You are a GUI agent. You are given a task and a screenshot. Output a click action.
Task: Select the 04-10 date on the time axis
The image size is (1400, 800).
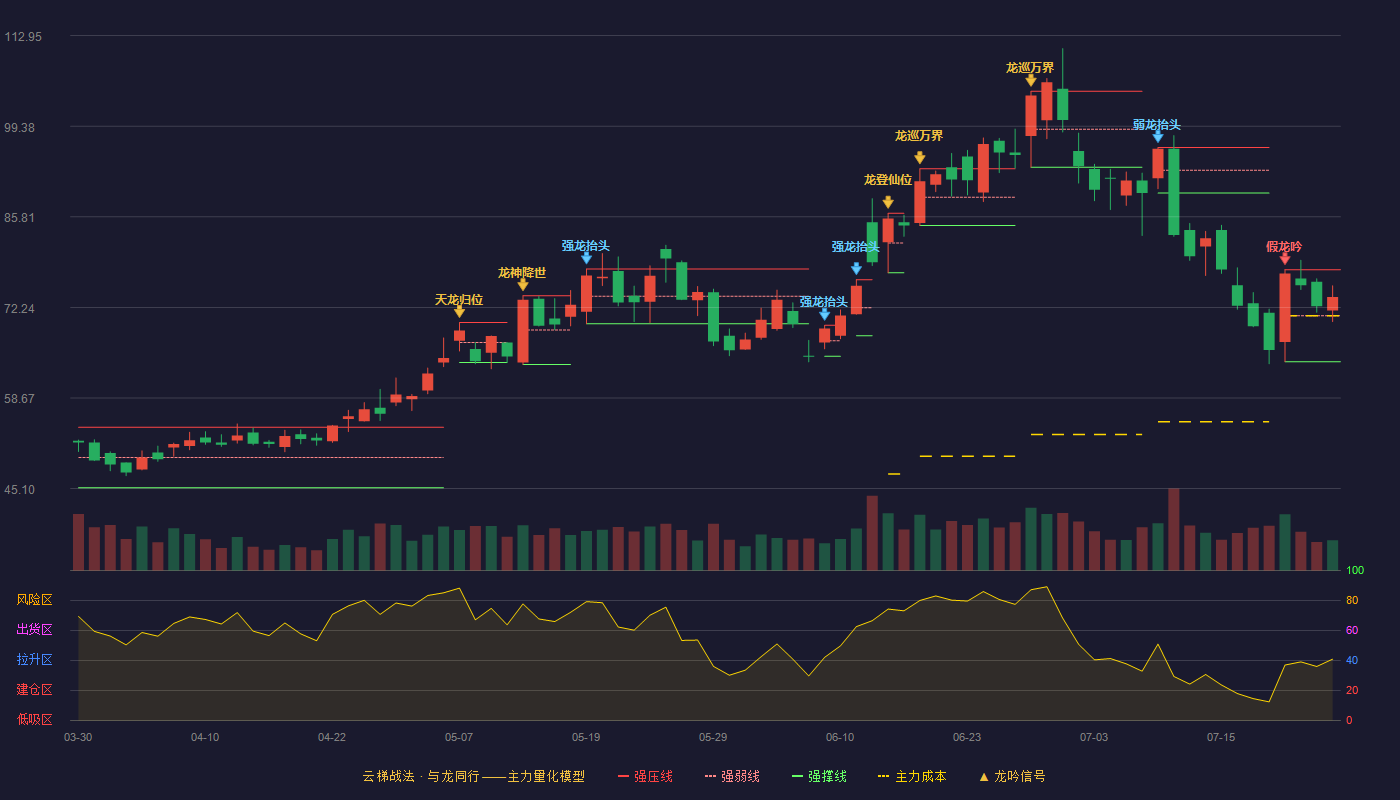(205, 737)
